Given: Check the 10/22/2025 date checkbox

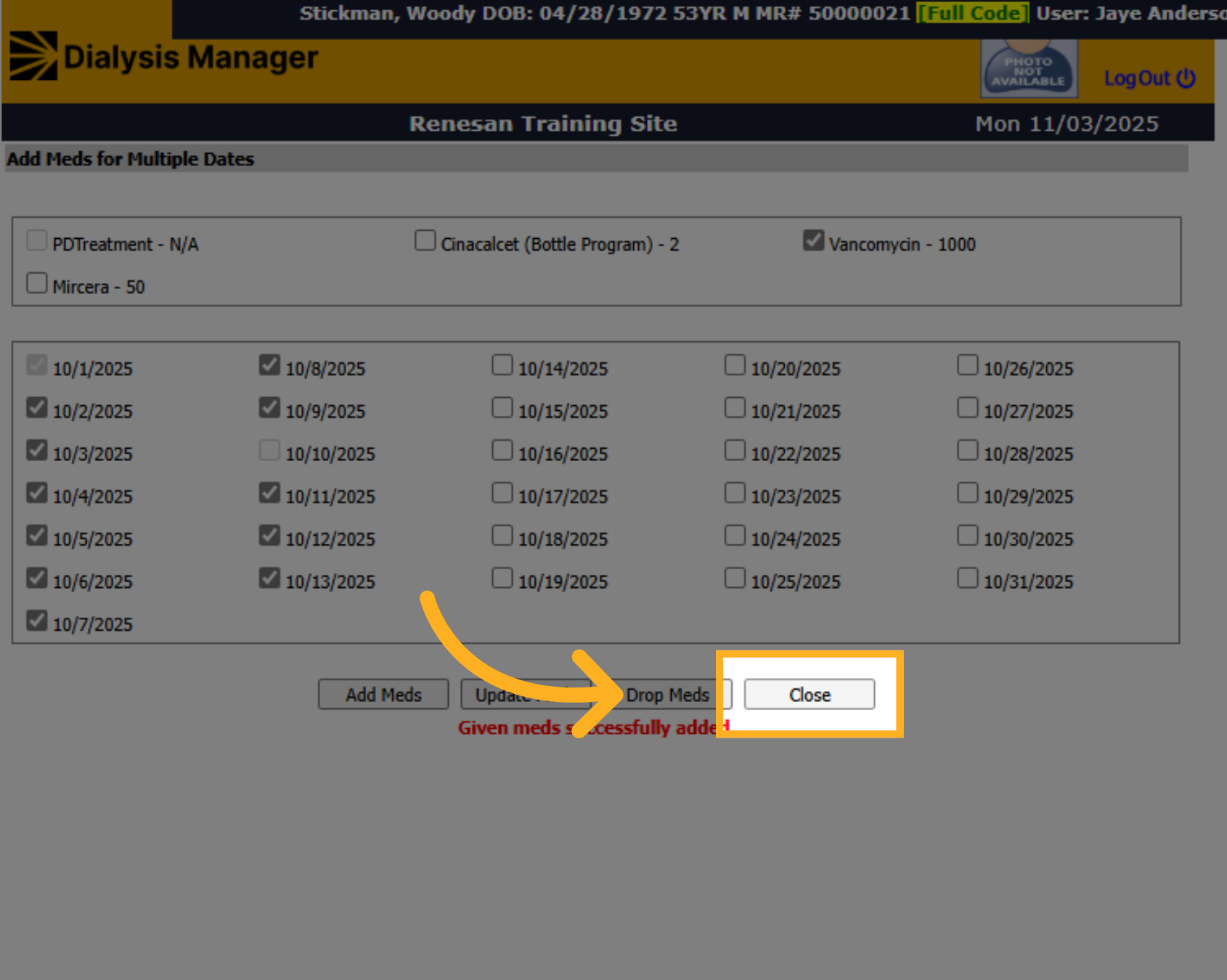Looking at the screenshot, I should click(x=735, y=451).
